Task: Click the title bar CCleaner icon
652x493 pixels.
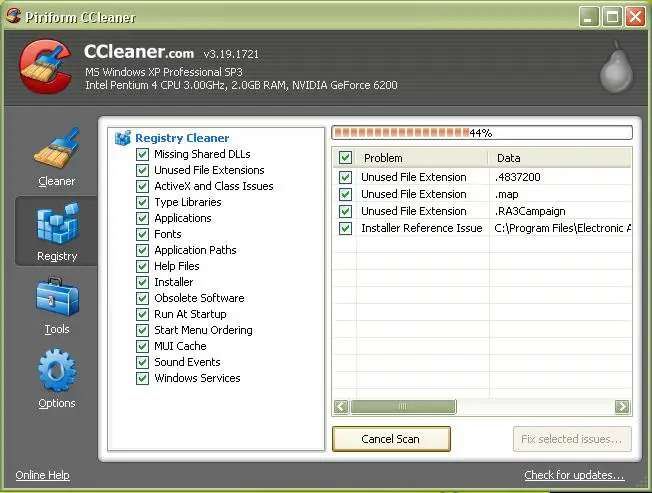Action: click(x=13, y=16)
